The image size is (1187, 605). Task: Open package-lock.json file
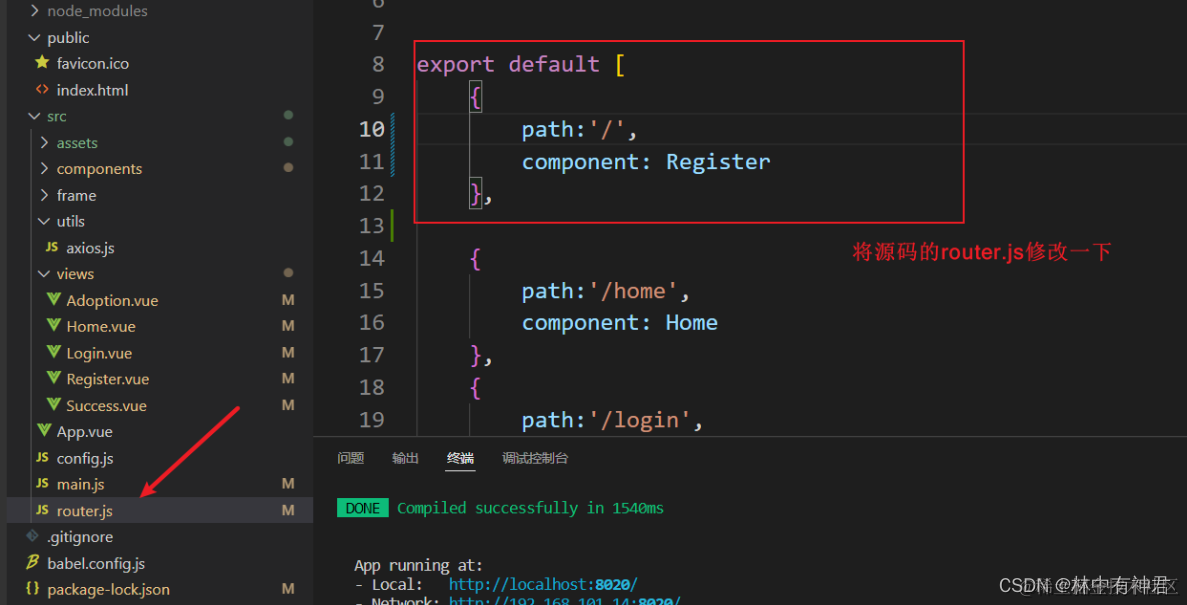point(108,590)
